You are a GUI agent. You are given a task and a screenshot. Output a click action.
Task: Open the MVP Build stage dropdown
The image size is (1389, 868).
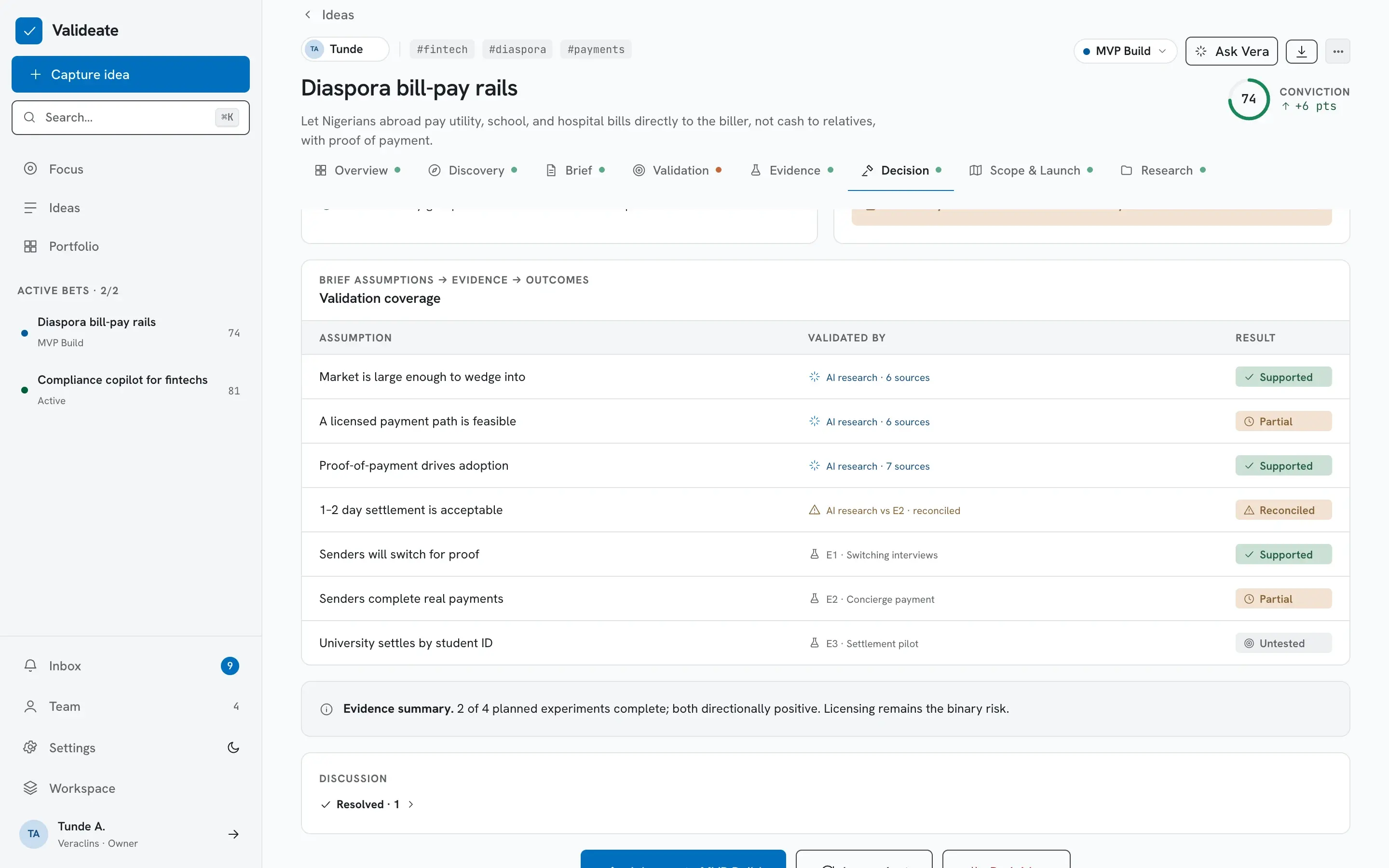[x=1125, y=51]
